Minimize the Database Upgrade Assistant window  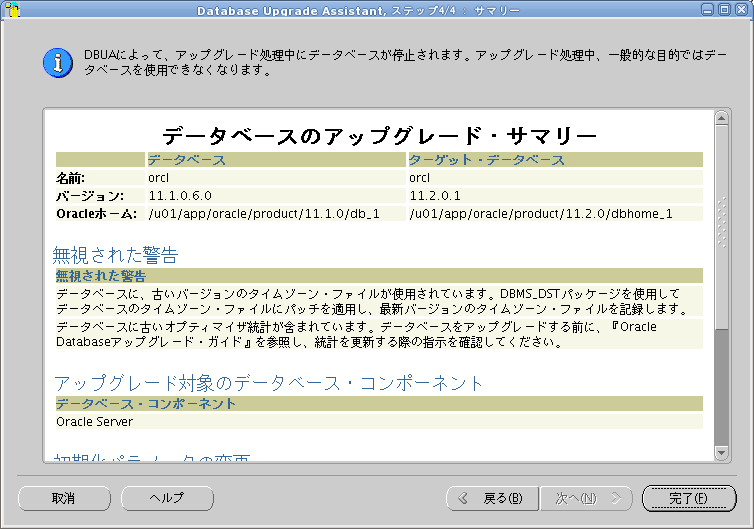707,9
